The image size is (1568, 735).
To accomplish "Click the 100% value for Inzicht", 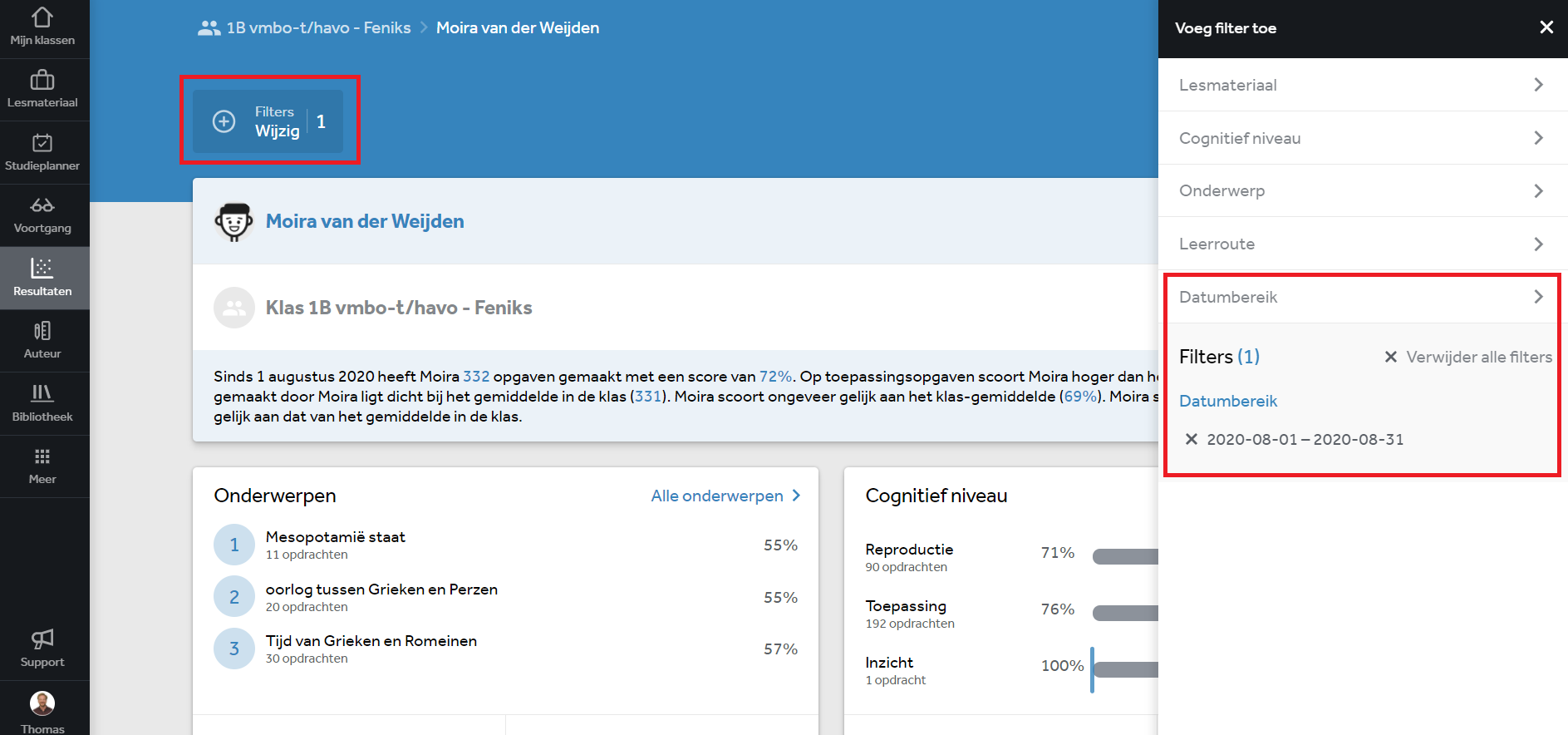I will click(x=1062, y=665).
